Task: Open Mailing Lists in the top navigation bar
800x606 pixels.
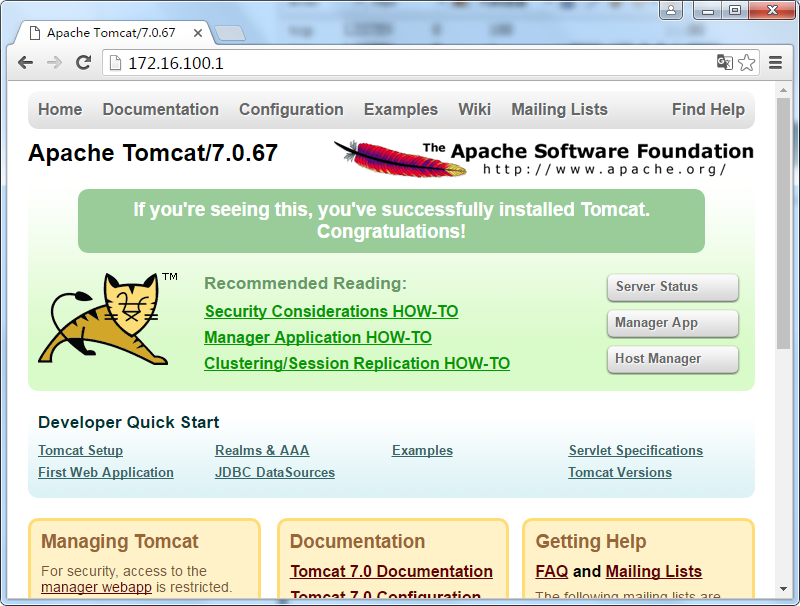Action: [560, 109]
